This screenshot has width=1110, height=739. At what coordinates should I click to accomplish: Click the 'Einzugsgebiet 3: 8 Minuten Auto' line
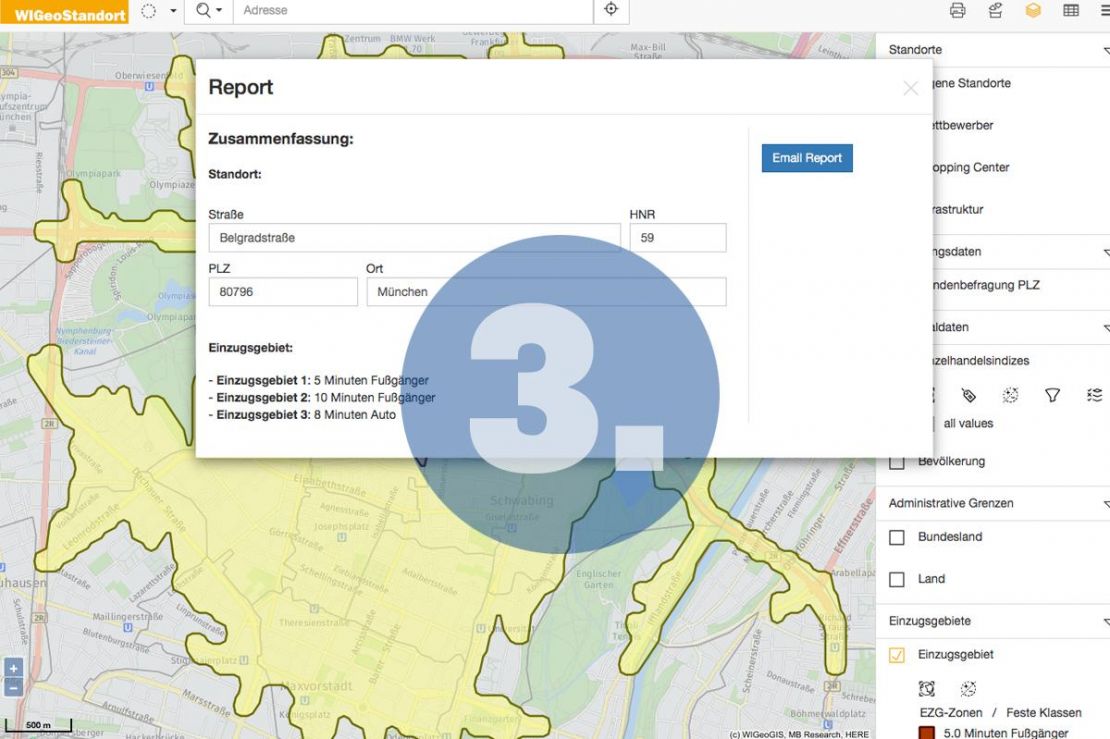click(x=302, y=415)
